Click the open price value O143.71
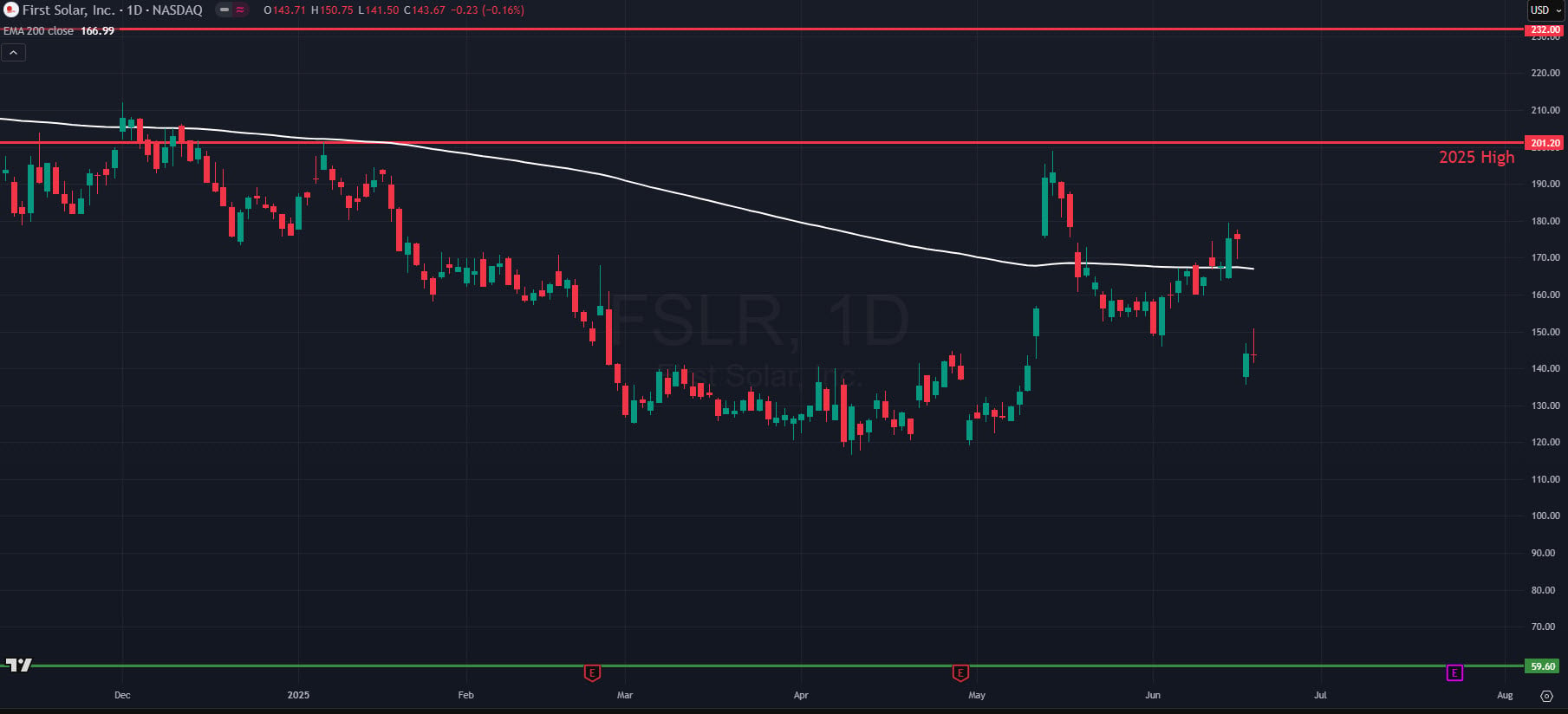Screen dimensions: 1568x714 tap(285, 10)
